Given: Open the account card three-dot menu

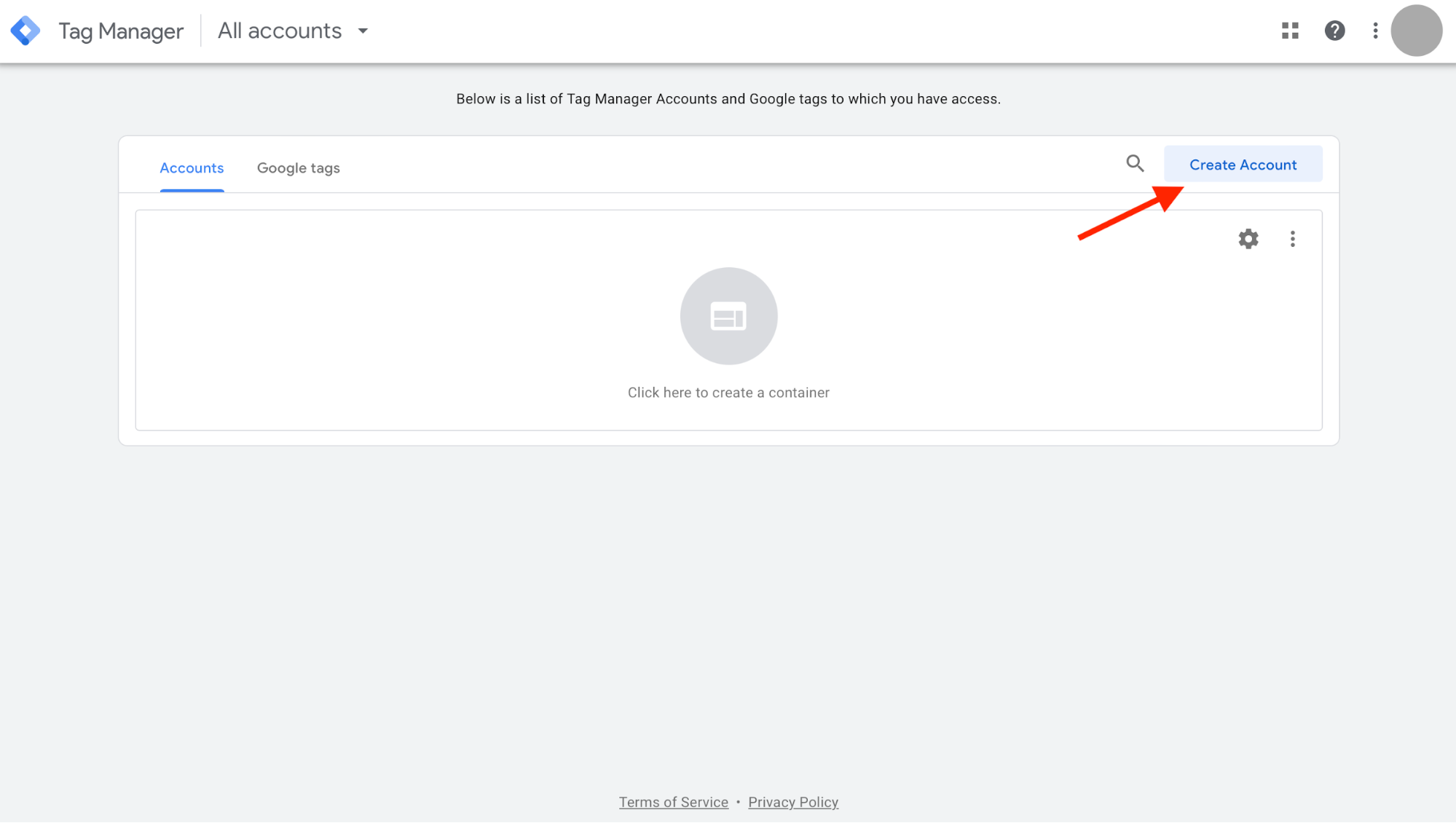Looking at the screenshot, I should (x=1293, y=239).
